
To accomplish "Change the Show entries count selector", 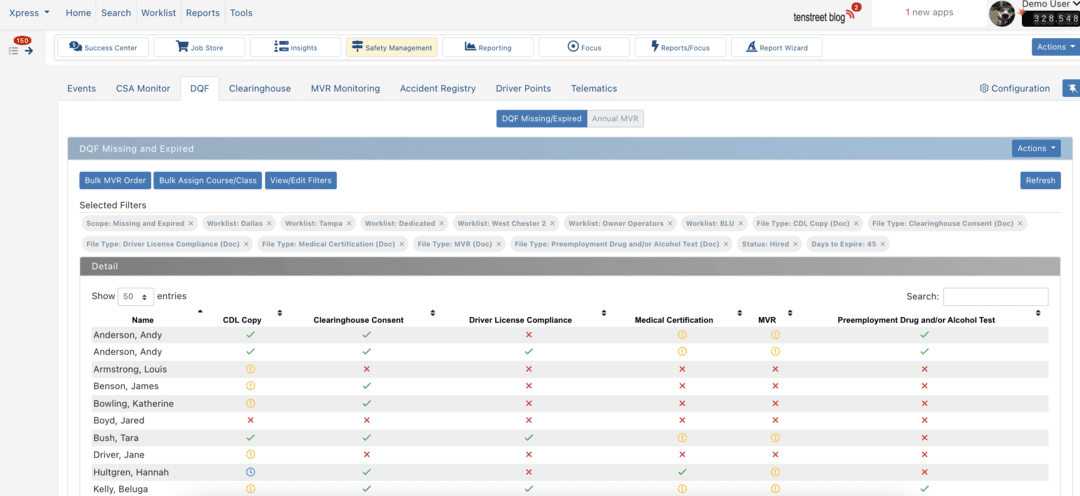I will (135, 297).
